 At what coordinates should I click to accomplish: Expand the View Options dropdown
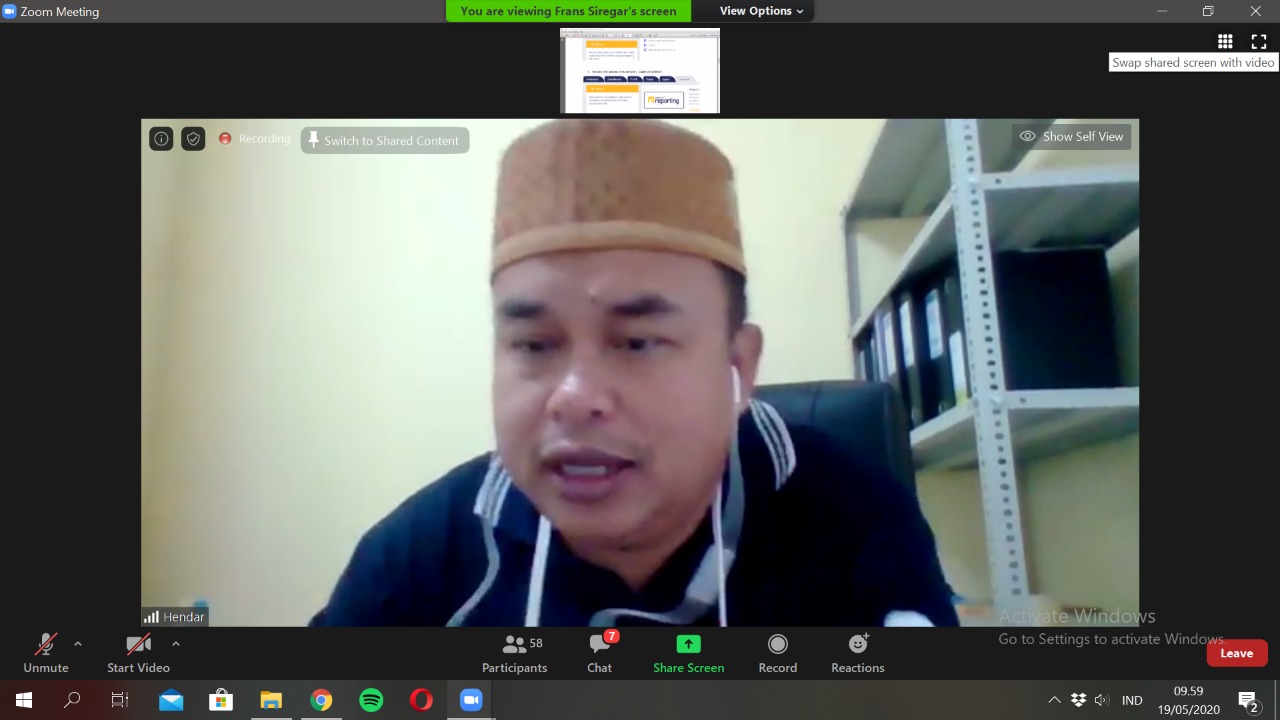tap(761, 11)
